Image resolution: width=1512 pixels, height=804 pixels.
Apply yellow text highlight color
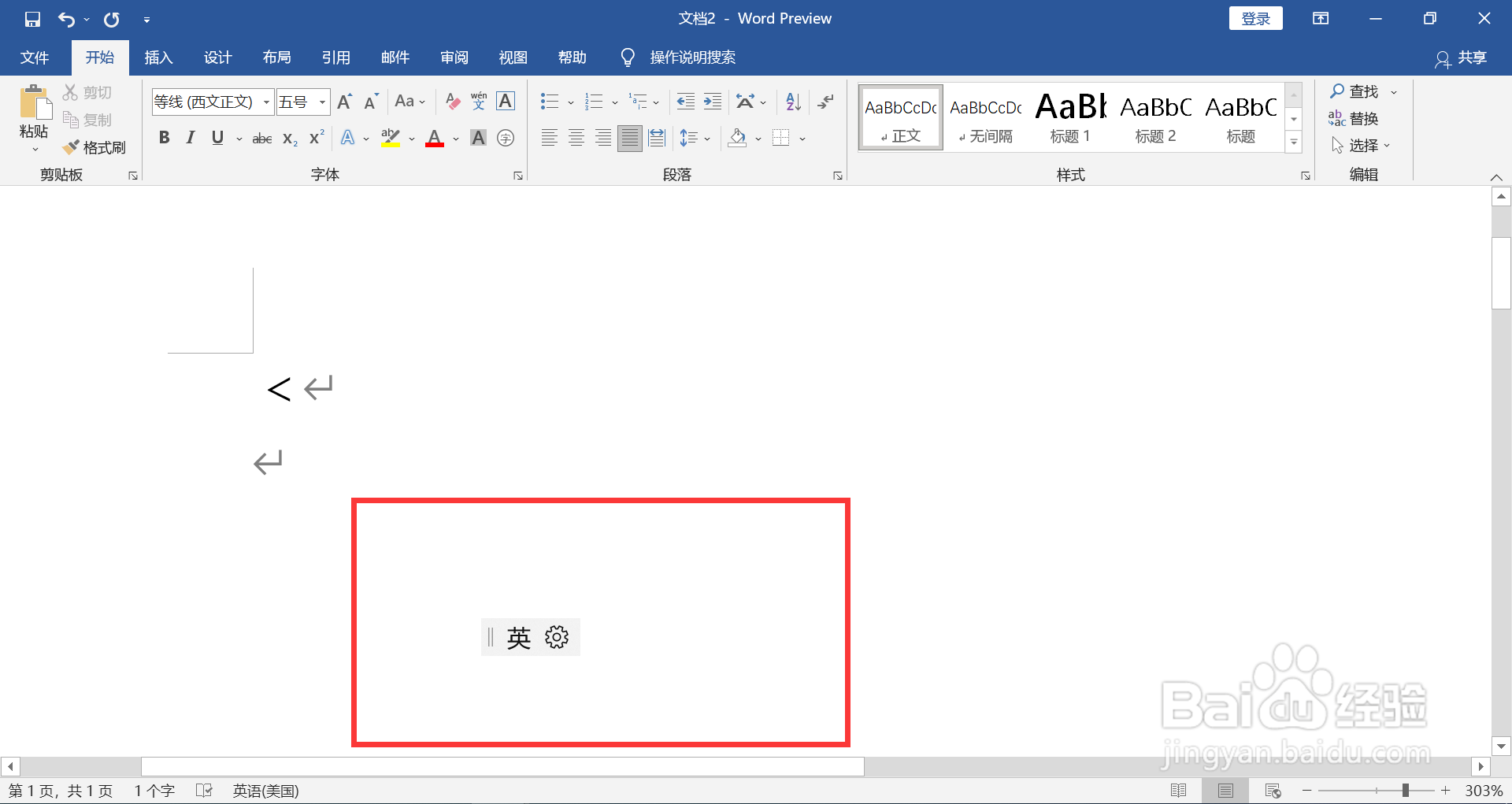(x=391, y=139)
